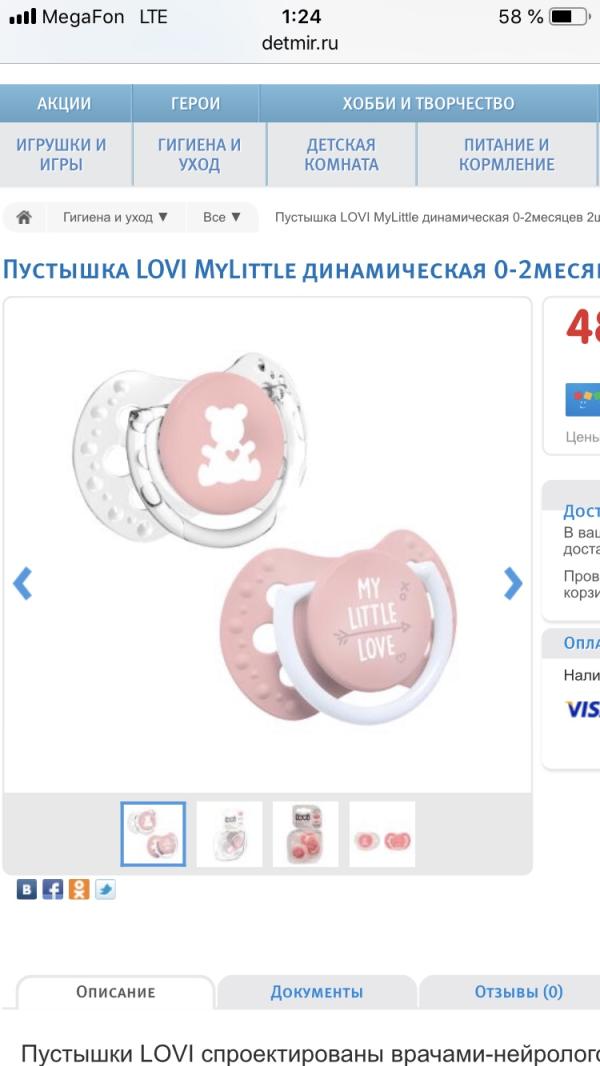Expand the Гигиена и уход breadcrumb dropdown
The height and width of the screenshot is (1066, 600).
(x=116, y=218)
